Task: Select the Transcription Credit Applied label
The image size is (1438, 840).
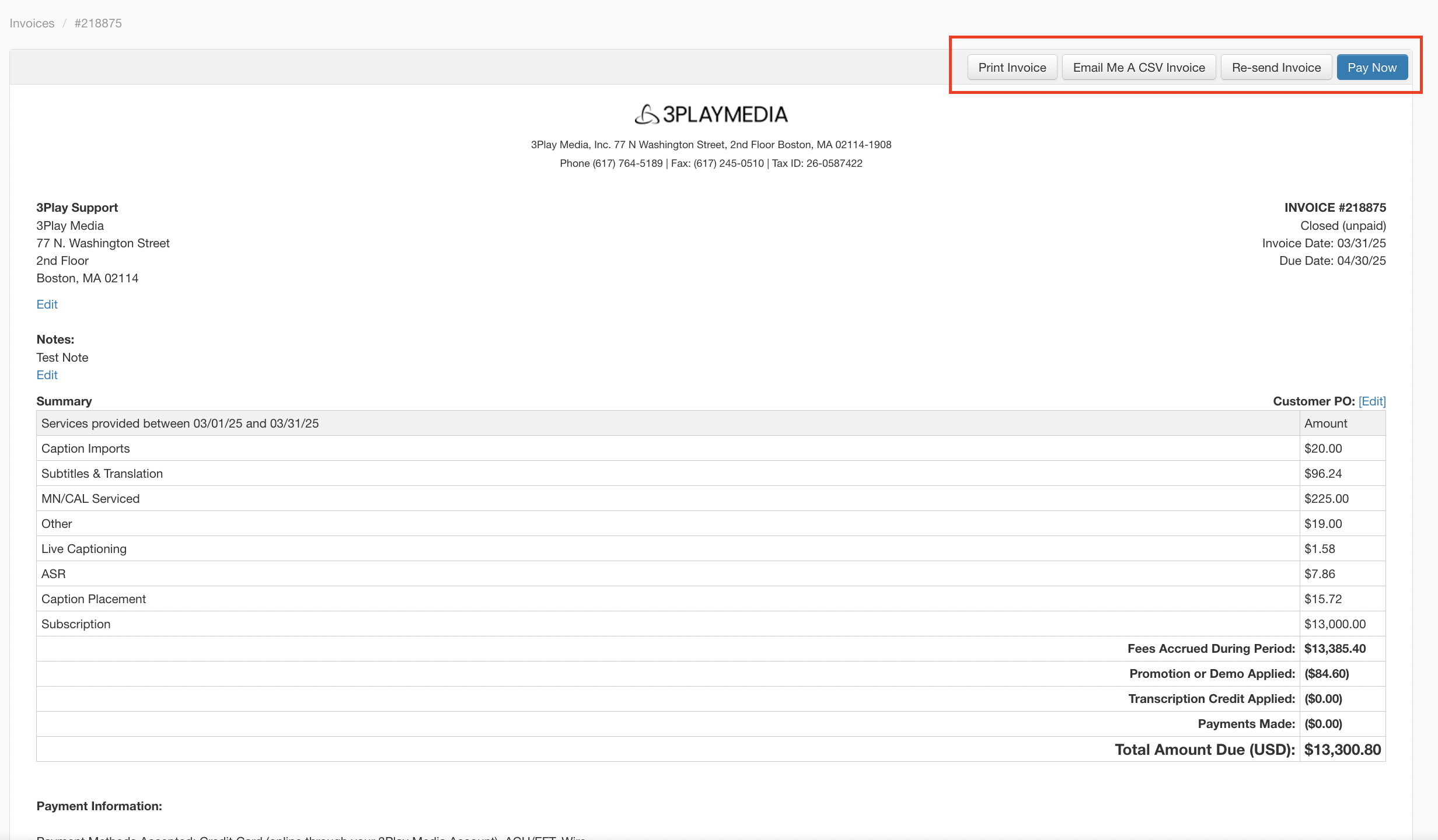Action: [x=1212, y=699]
